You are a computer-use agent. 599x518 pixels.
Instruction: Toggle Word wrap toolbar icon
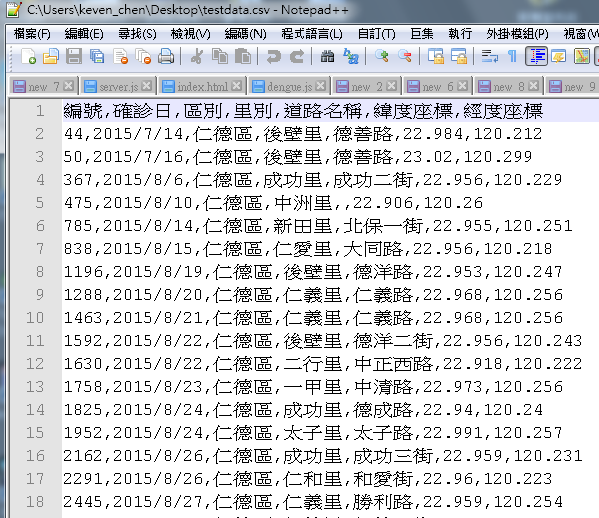tap(489, 57)
